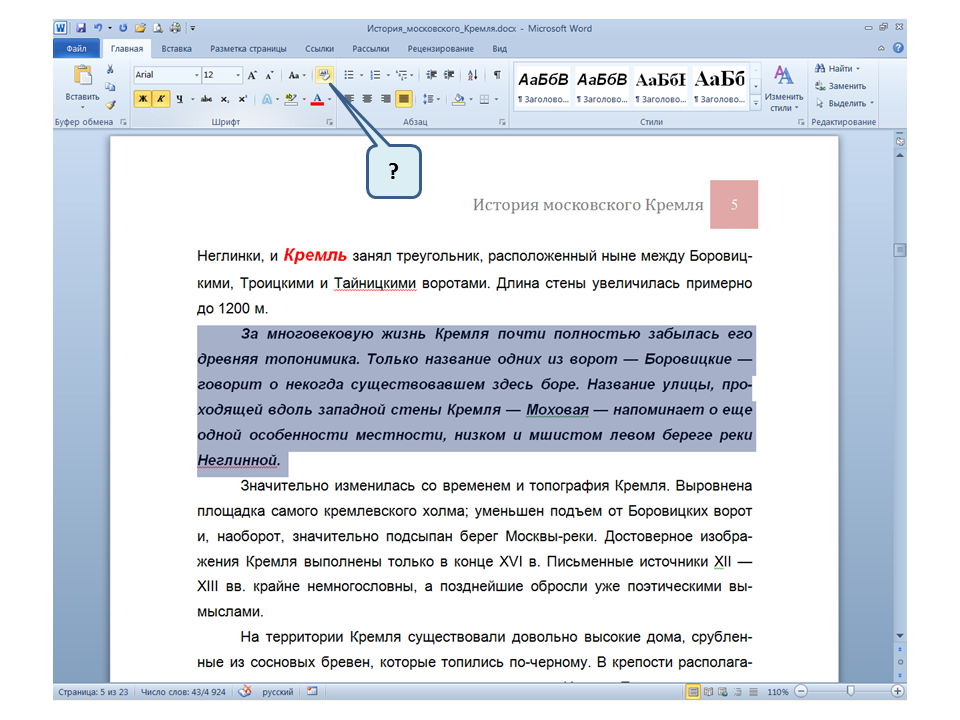Toggle bold formatting (Ж)
The width and height of the screenshot is (960, 720).
coord(142,99)
